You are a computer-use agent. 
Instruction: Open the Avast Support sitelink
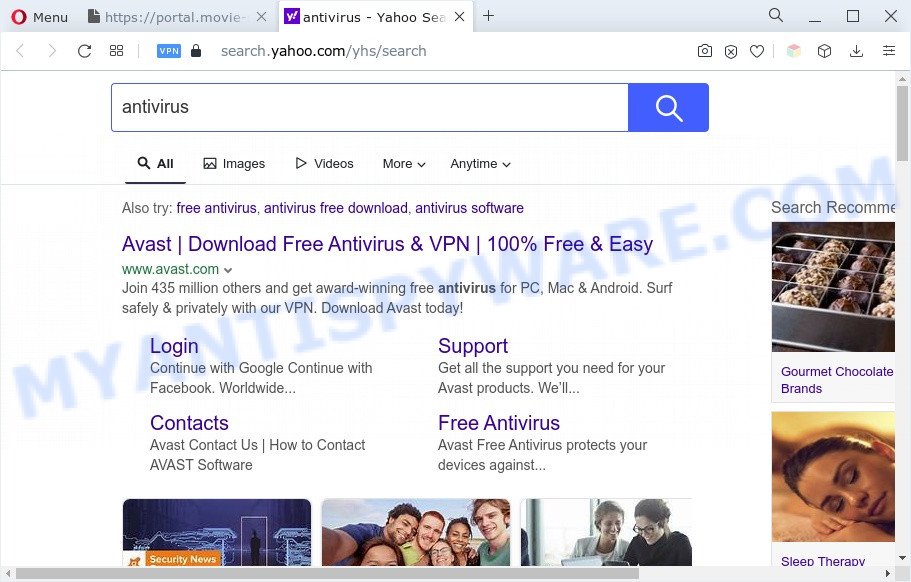[x=473, y=346]
